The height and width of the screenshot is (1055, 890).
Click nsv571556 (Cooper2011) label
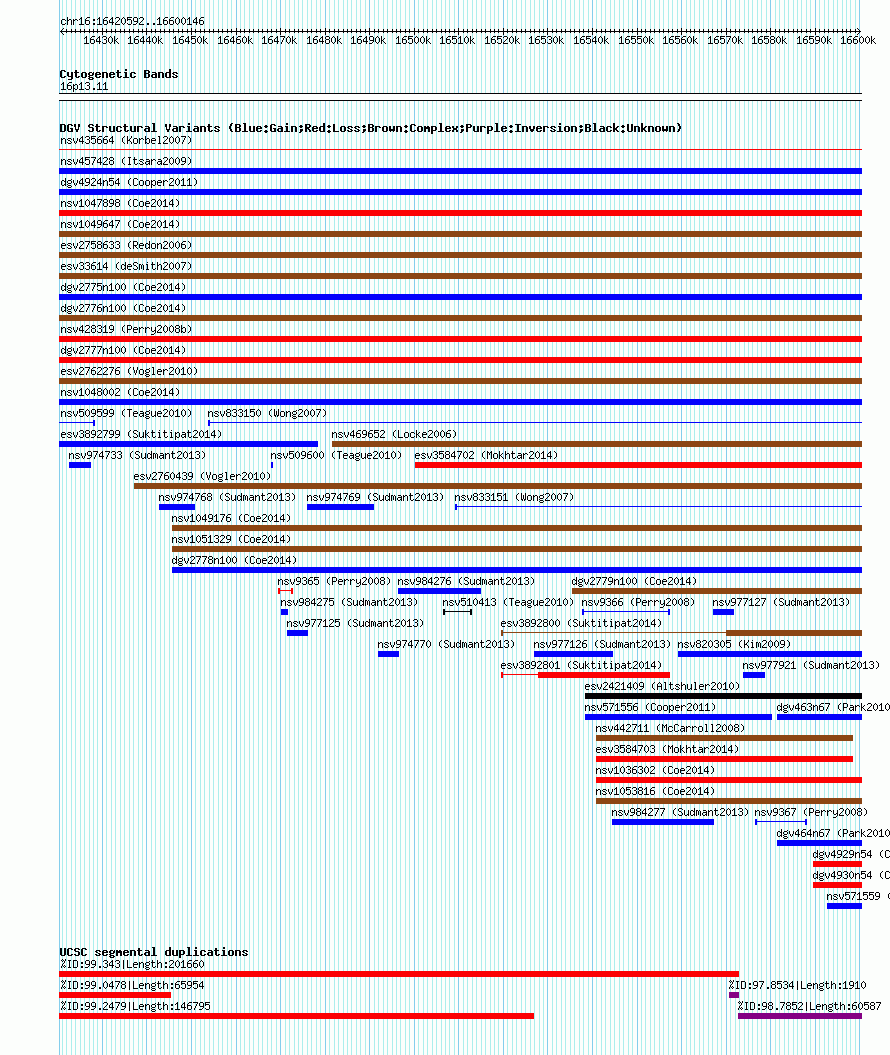pos(650,707)
